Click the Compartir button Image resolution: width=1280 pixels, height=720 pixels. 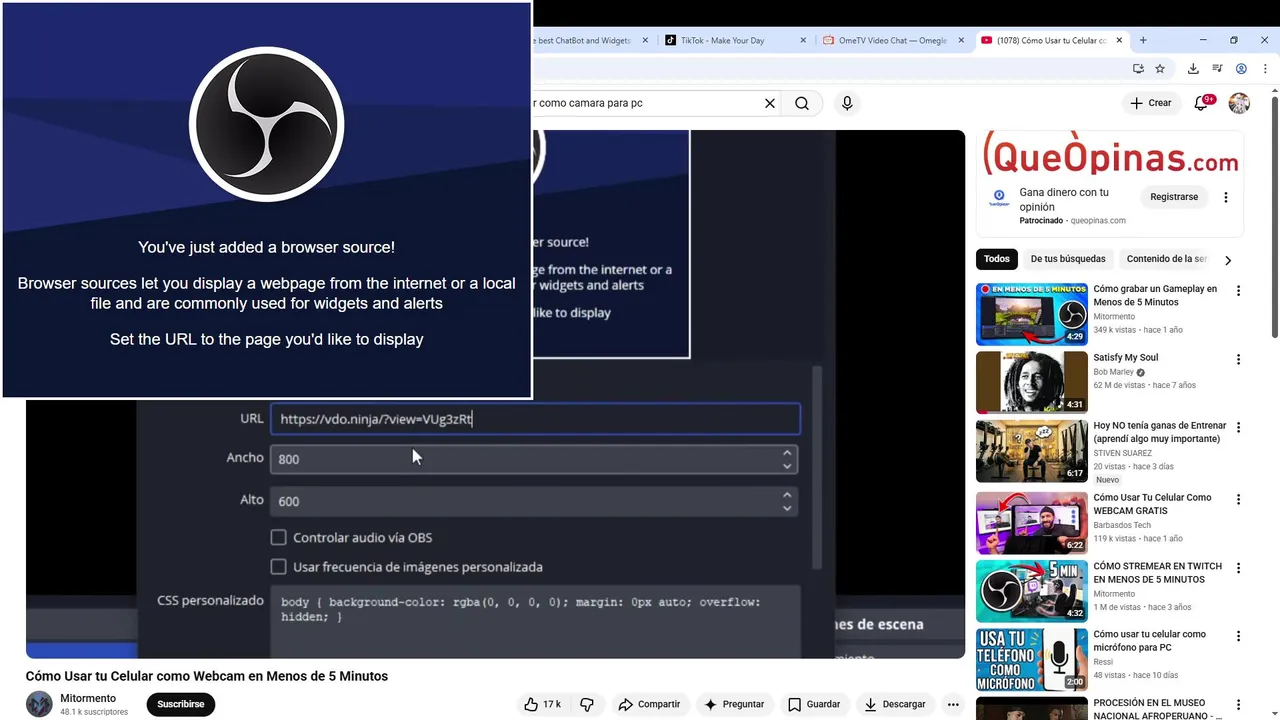[649, 704]
